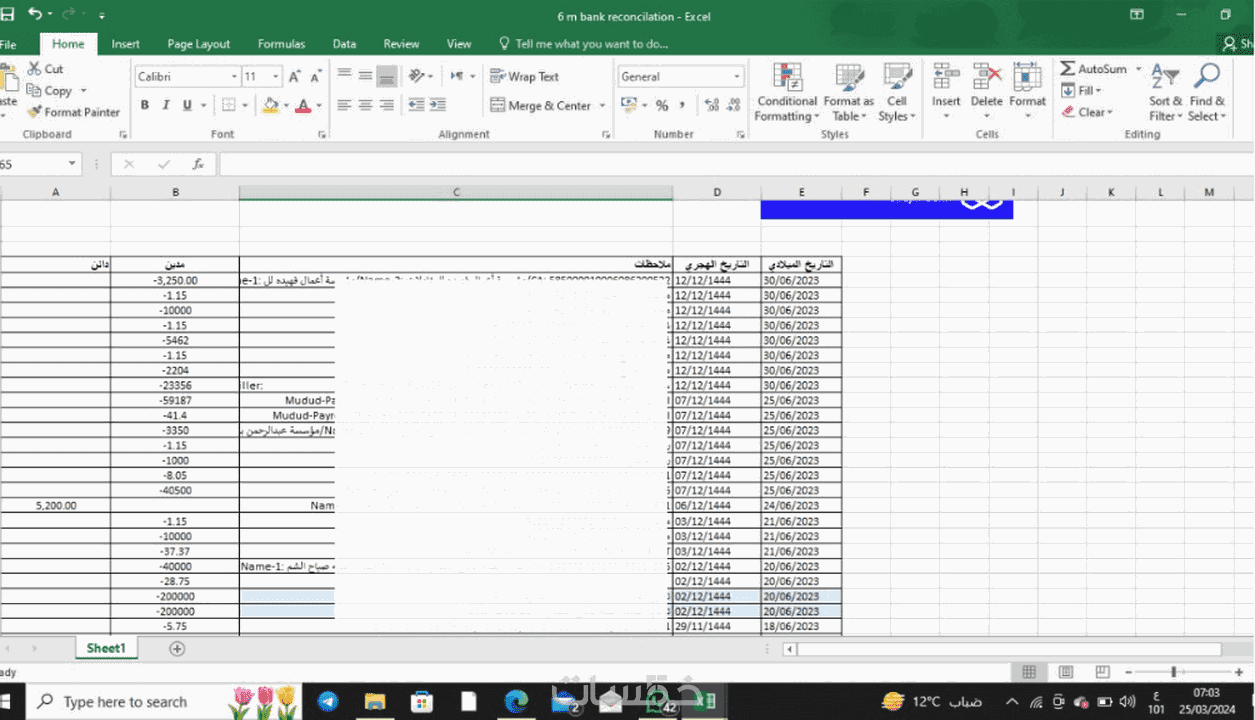The image size is (1255, 720).
Task: Open Conditional Formatting options
Action: click(787, 93)
